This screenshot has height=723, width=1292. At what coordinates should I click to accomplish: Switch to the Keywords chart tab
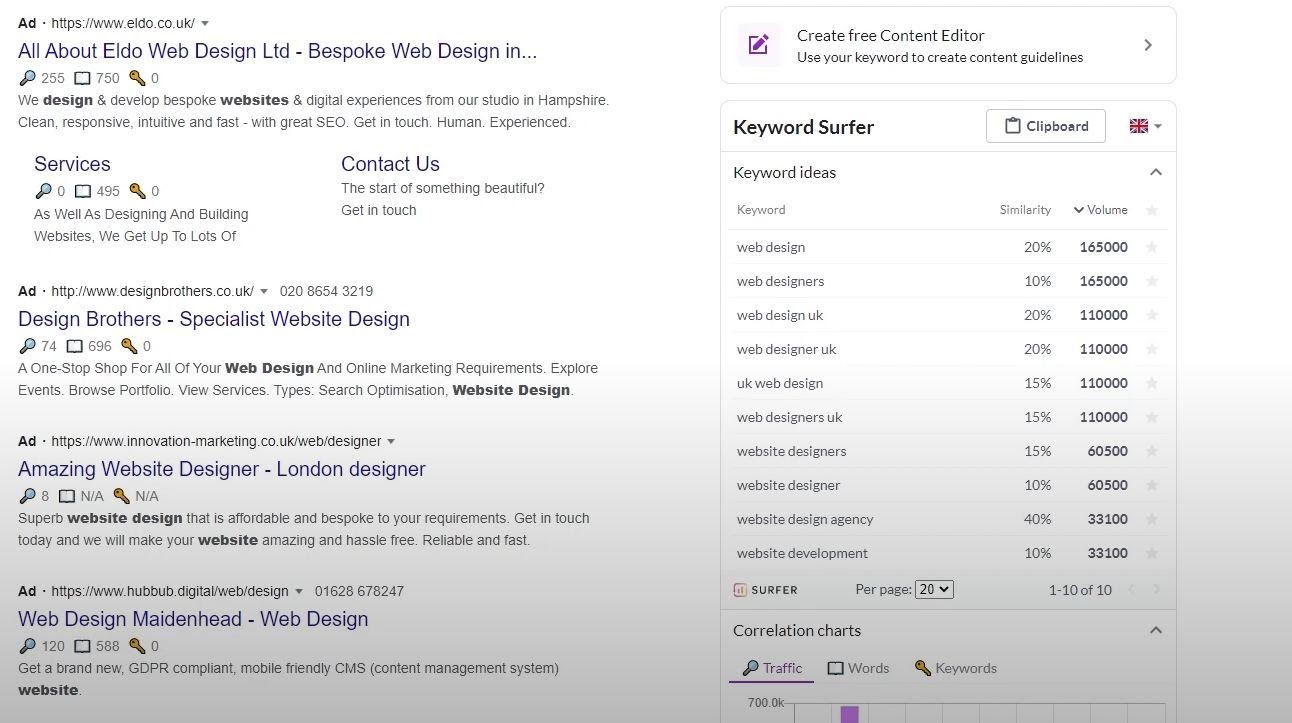pos(955,668)
